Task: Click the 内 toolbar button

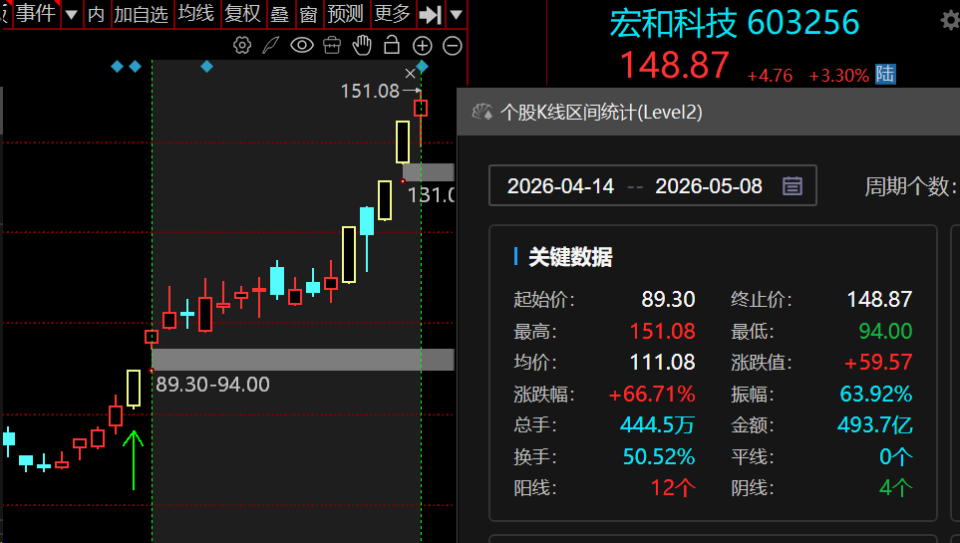Action: pos(96,14)
